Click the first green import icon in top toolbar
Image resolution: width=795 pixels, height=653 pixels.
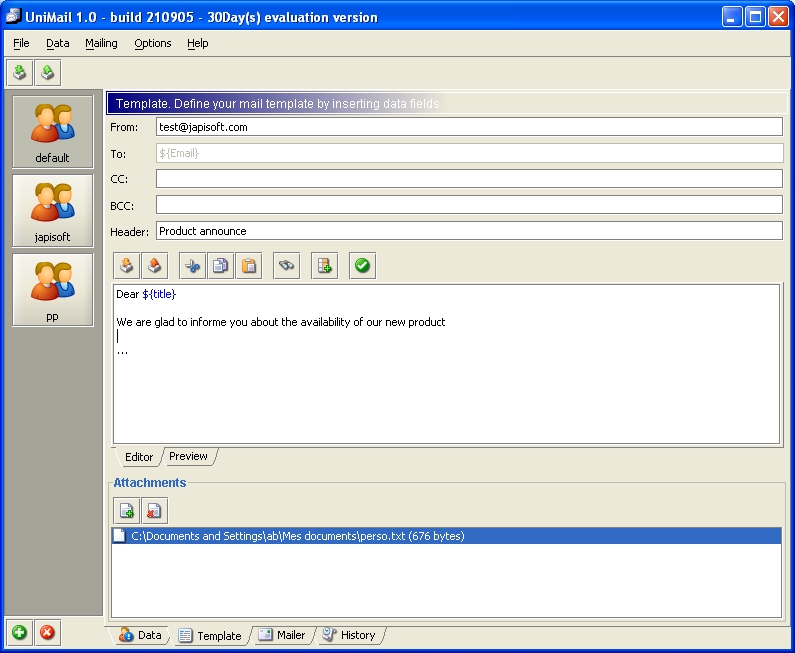tap(20, 72)
